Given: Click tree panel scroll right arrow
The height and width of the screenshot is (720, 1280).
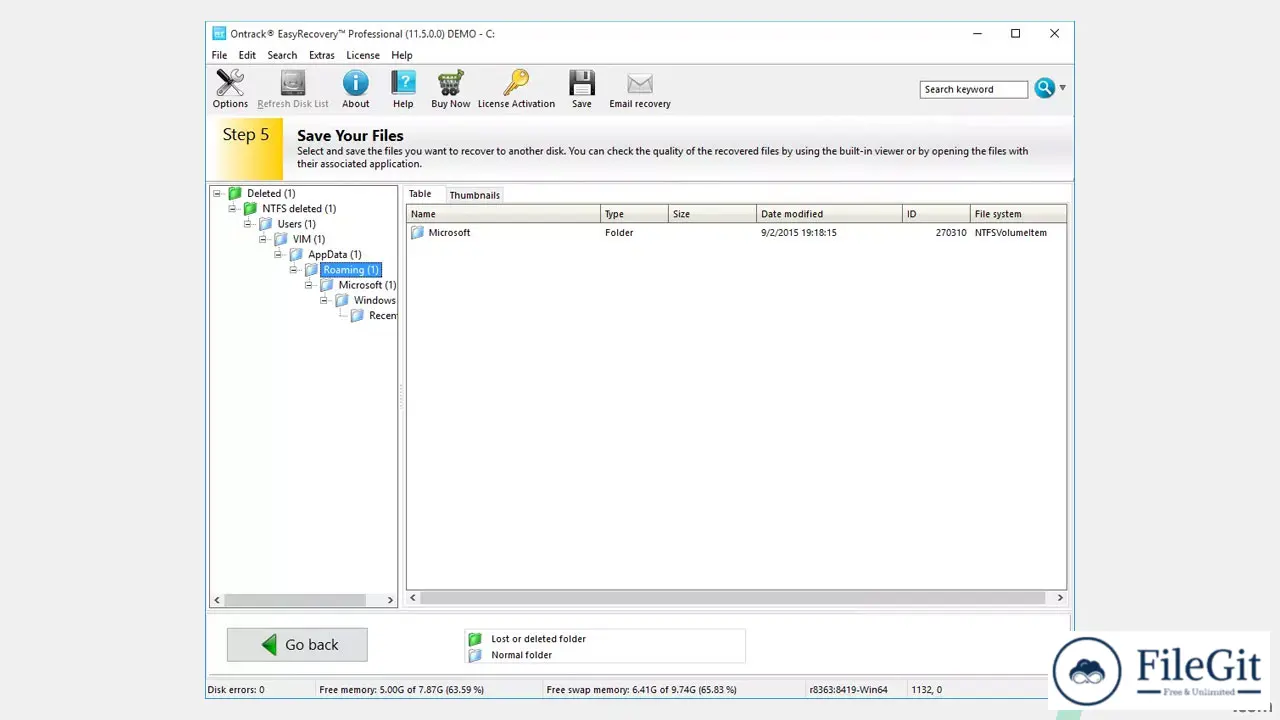Looking at the screenshot, I should pos(390,600).
